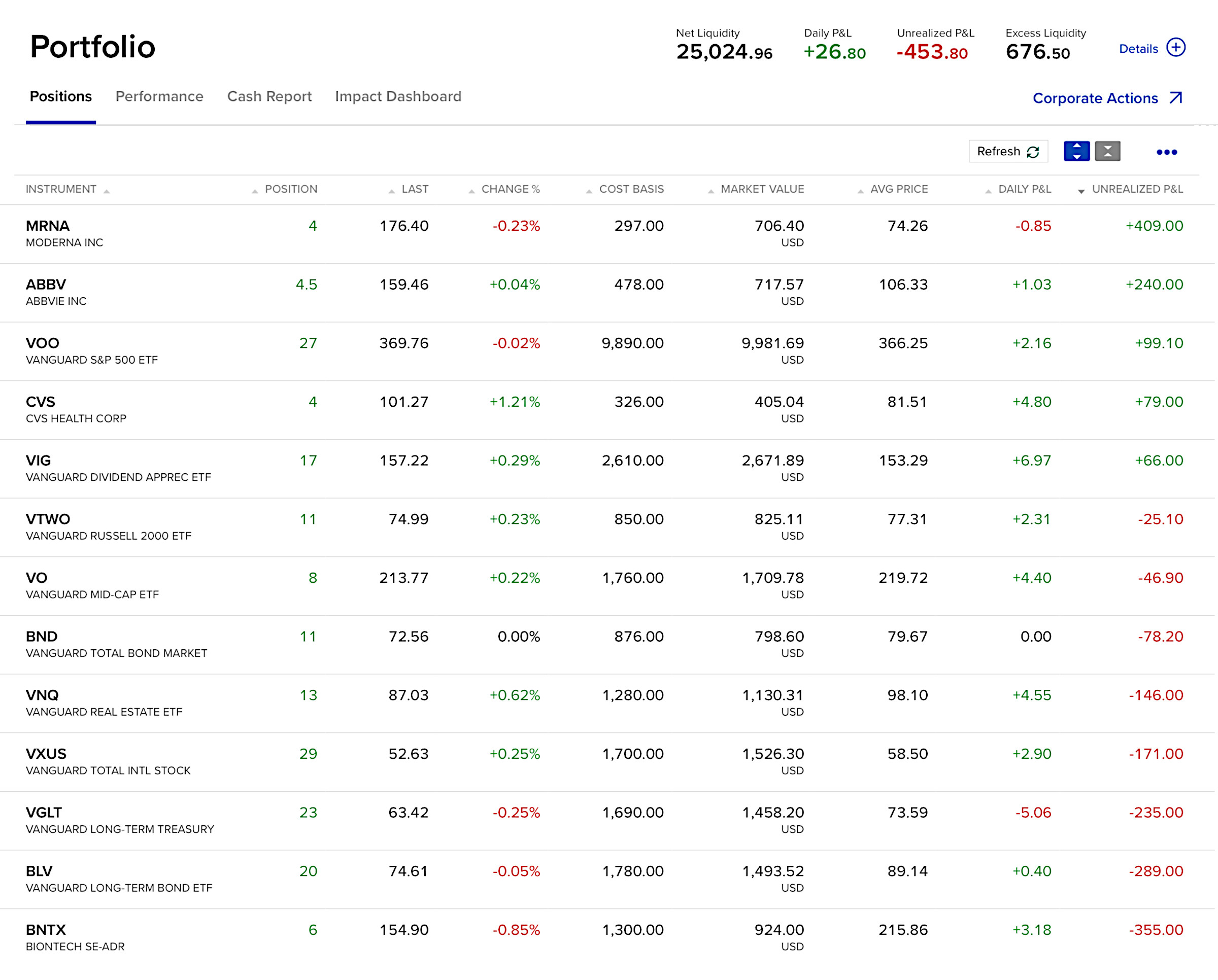
Task: Open the ABBV instrument
Action: (46, 285)
